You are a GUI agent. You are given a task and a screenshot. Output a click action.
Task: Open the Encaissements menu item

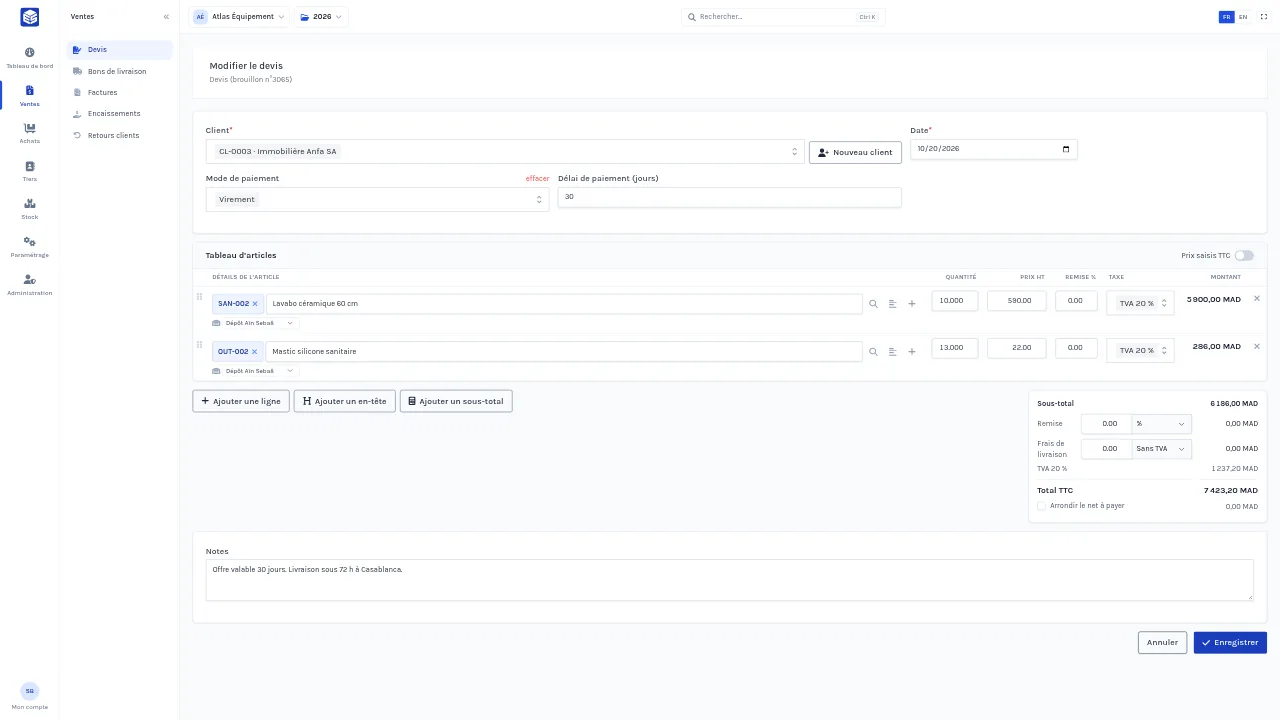pyautogui.click(x=119, y=114)
